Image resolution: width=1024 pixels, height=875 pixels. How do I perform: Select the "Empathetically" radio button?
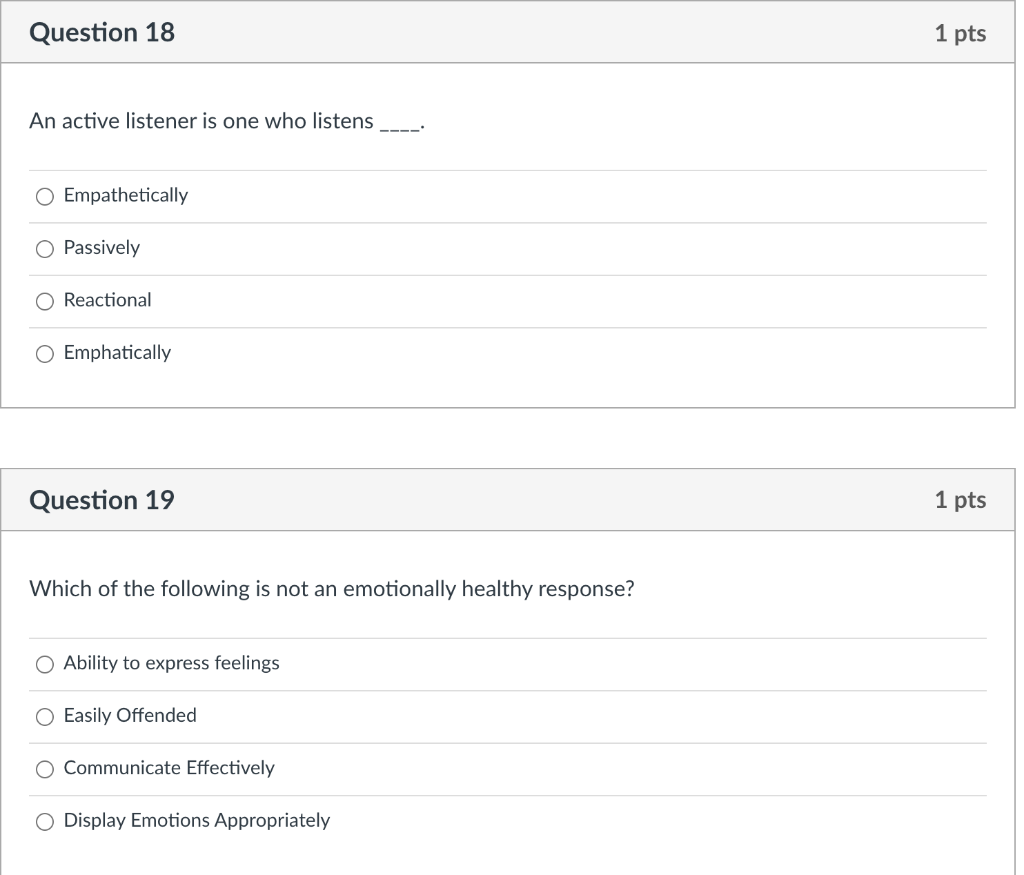[44, 196]
